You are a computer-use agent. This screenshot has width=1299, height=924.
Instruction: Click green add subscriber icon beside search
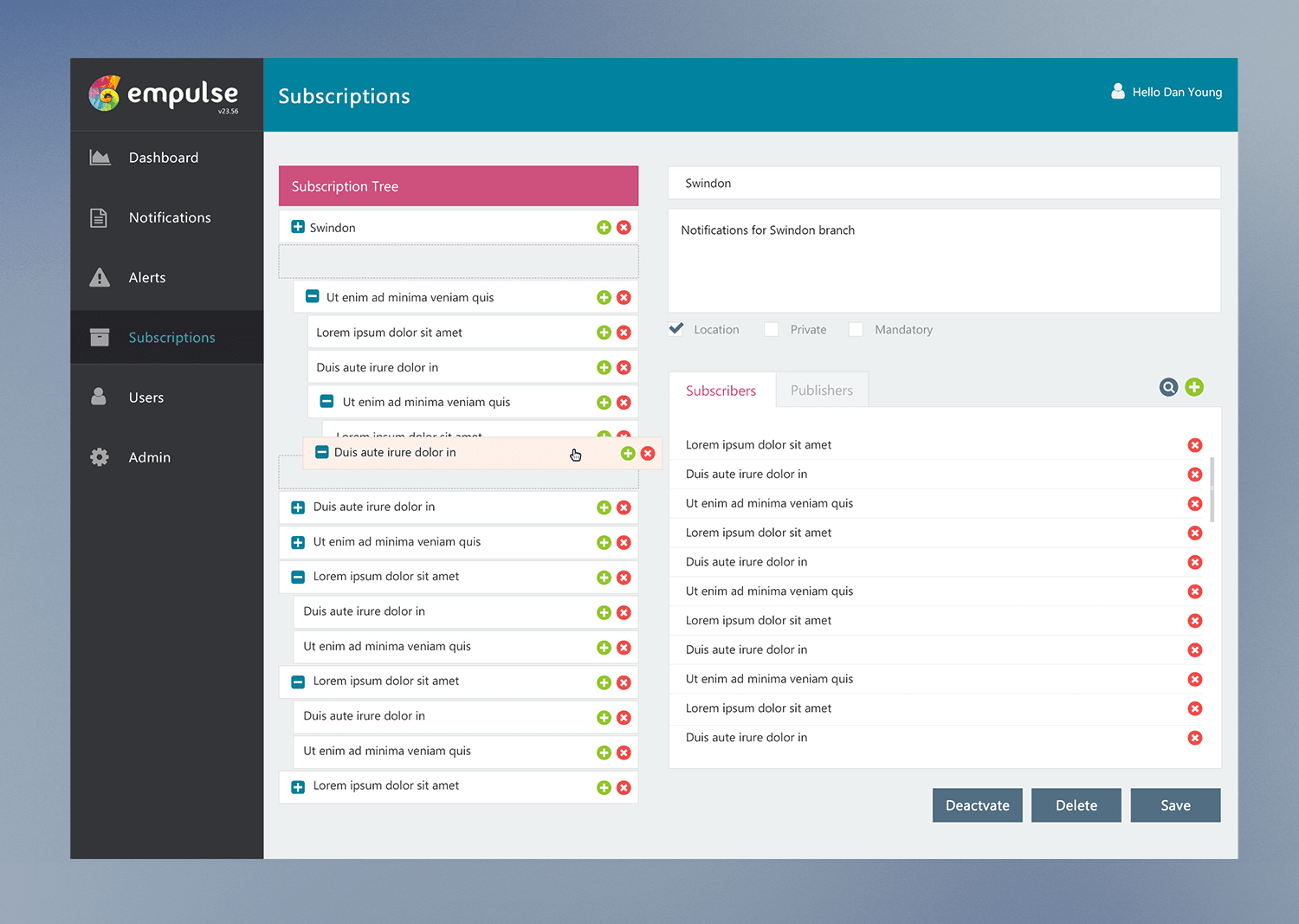click(x=1194, y=387)
